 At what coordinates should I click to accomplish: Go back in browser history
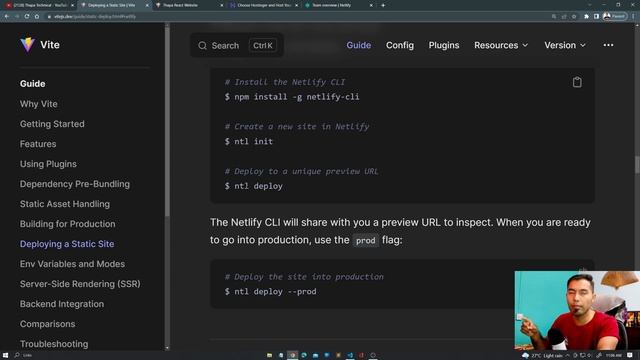click(x=7, y=16)
